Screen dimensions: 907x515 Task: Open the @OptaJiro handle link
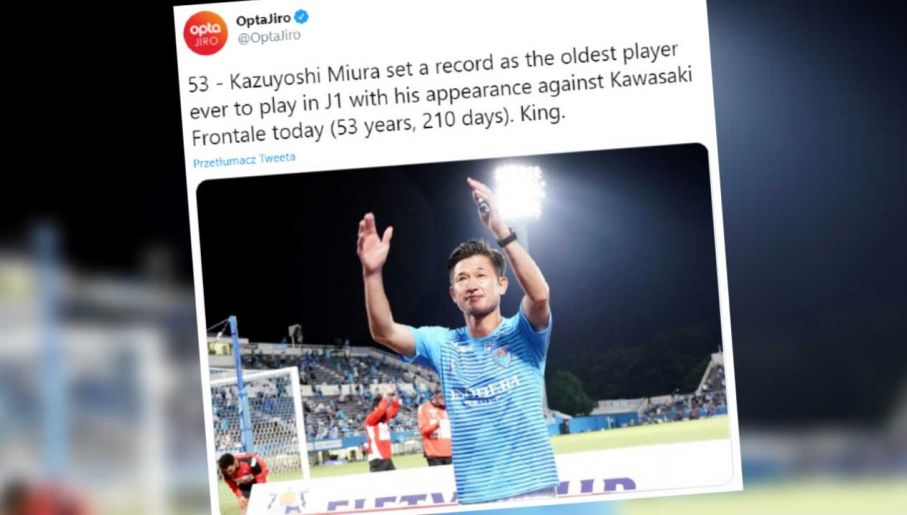coord(269,37)
